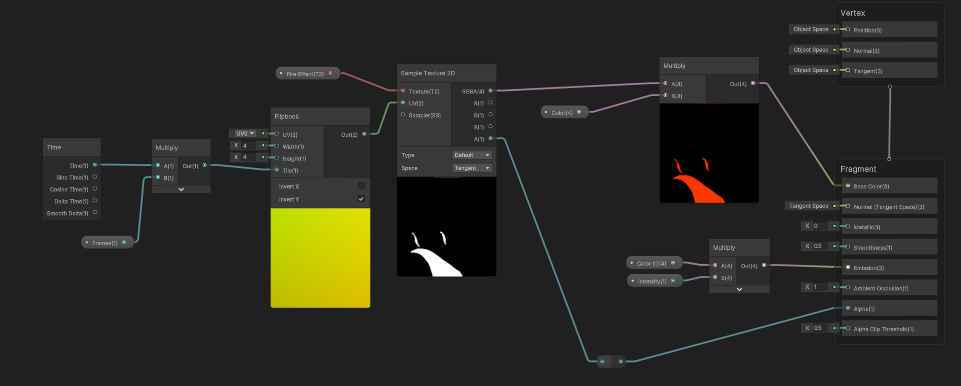
Task: Click the Smoothness value field showing 0.5
Action: 821,246
